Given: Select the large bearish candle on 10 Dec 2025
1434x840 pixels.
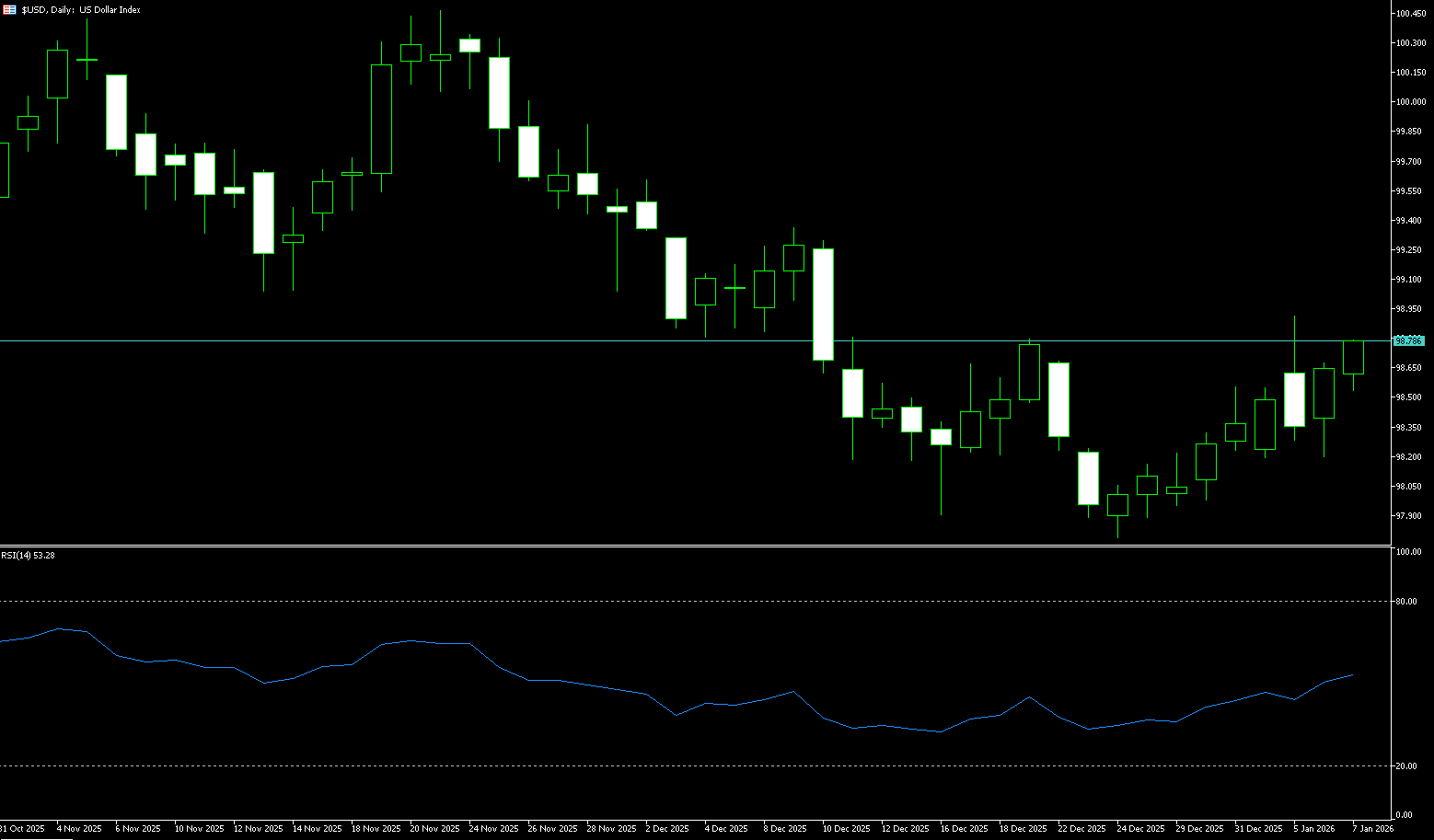Looking at the screenshot, I should [x=823, y=304].
